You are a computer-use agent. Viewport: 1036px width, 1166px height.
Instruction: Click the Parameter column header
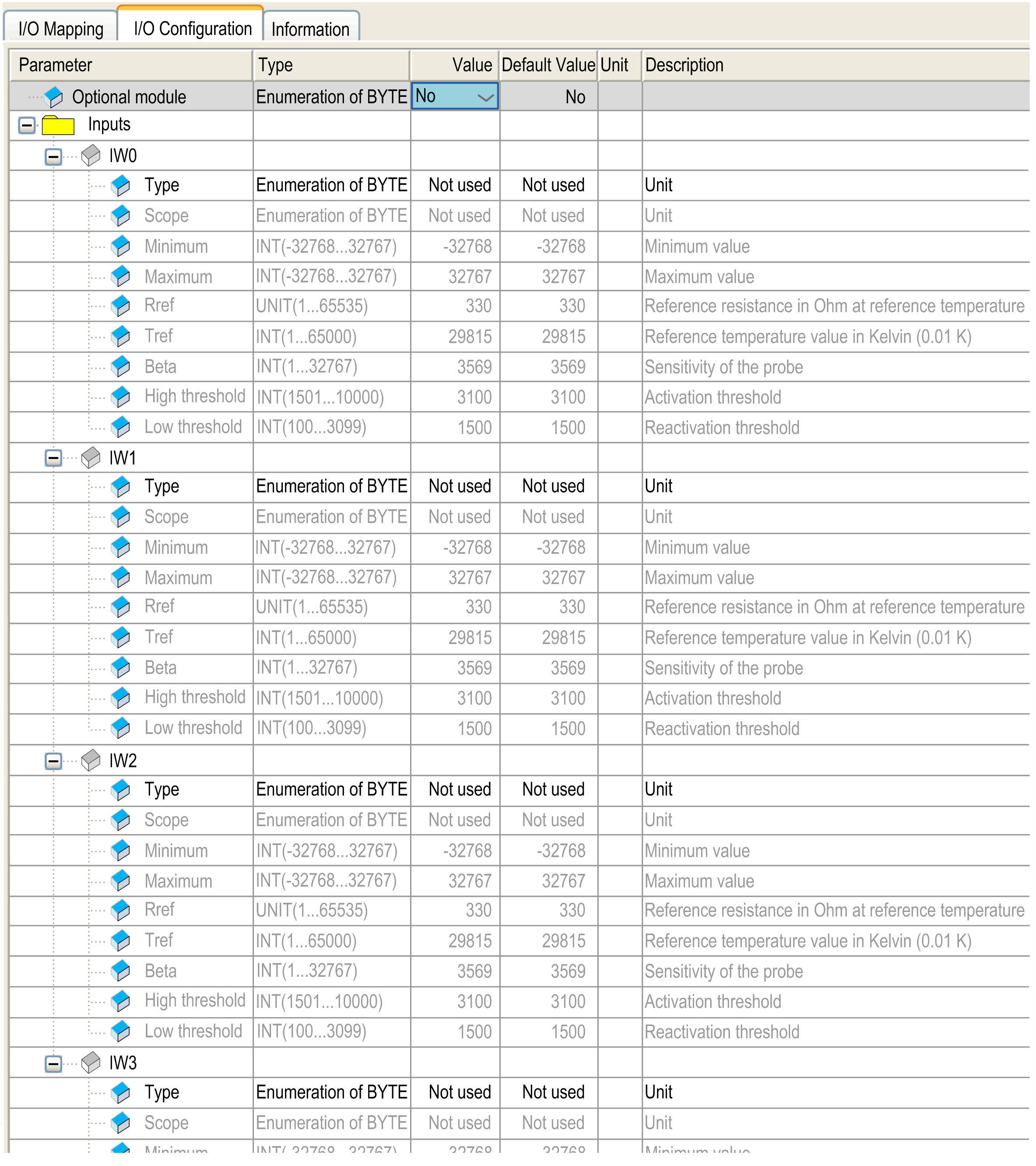[131, 65]
